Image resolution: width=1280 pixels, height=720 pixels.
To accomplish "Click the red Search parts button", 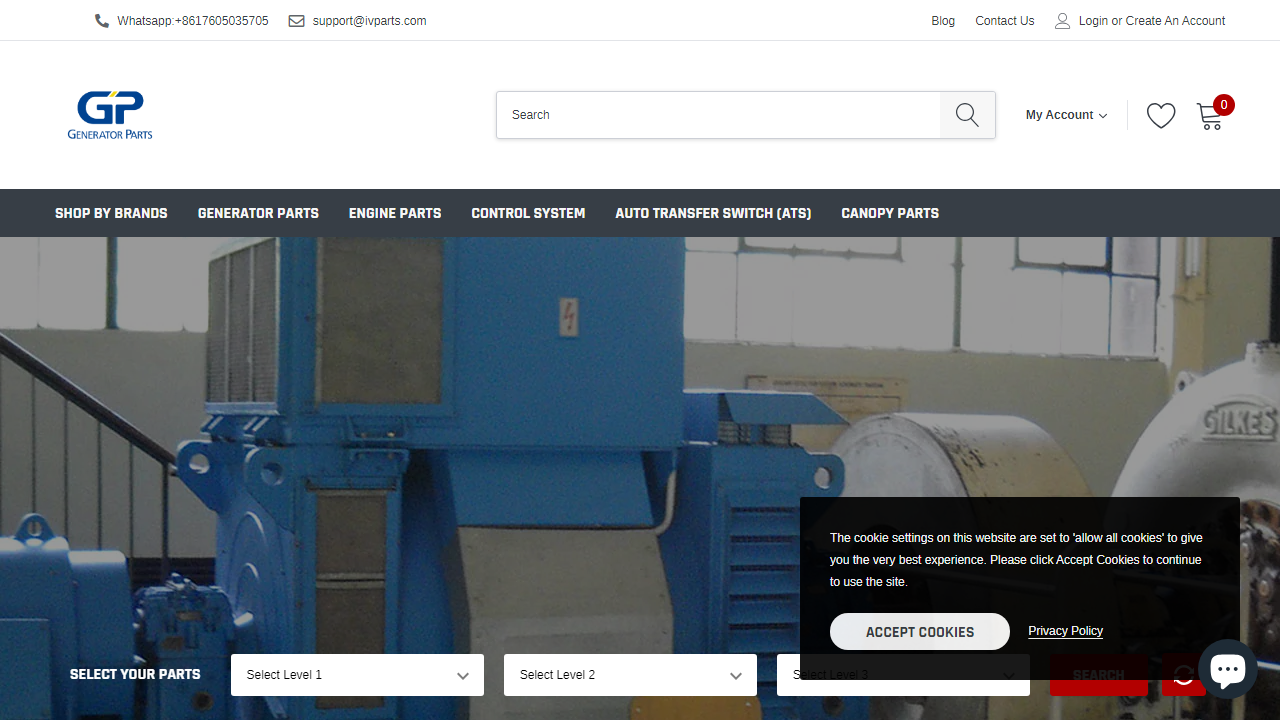I will click(1098, 675).
